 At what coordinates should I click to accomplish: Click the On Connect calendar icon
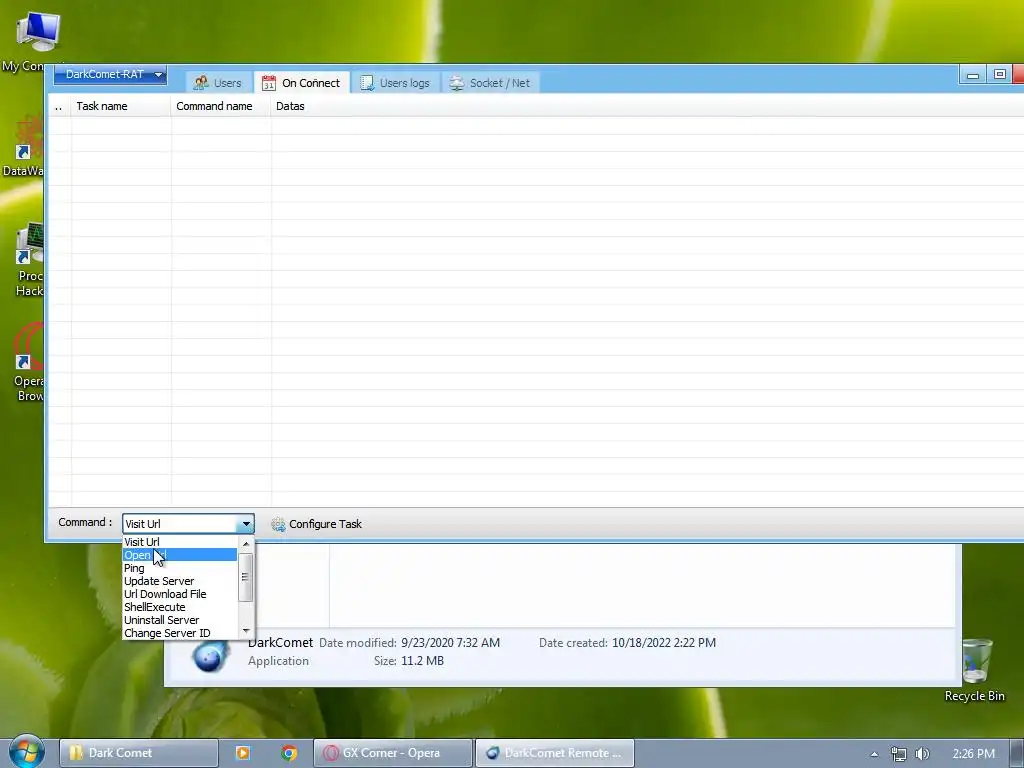(x=268, y=83)
